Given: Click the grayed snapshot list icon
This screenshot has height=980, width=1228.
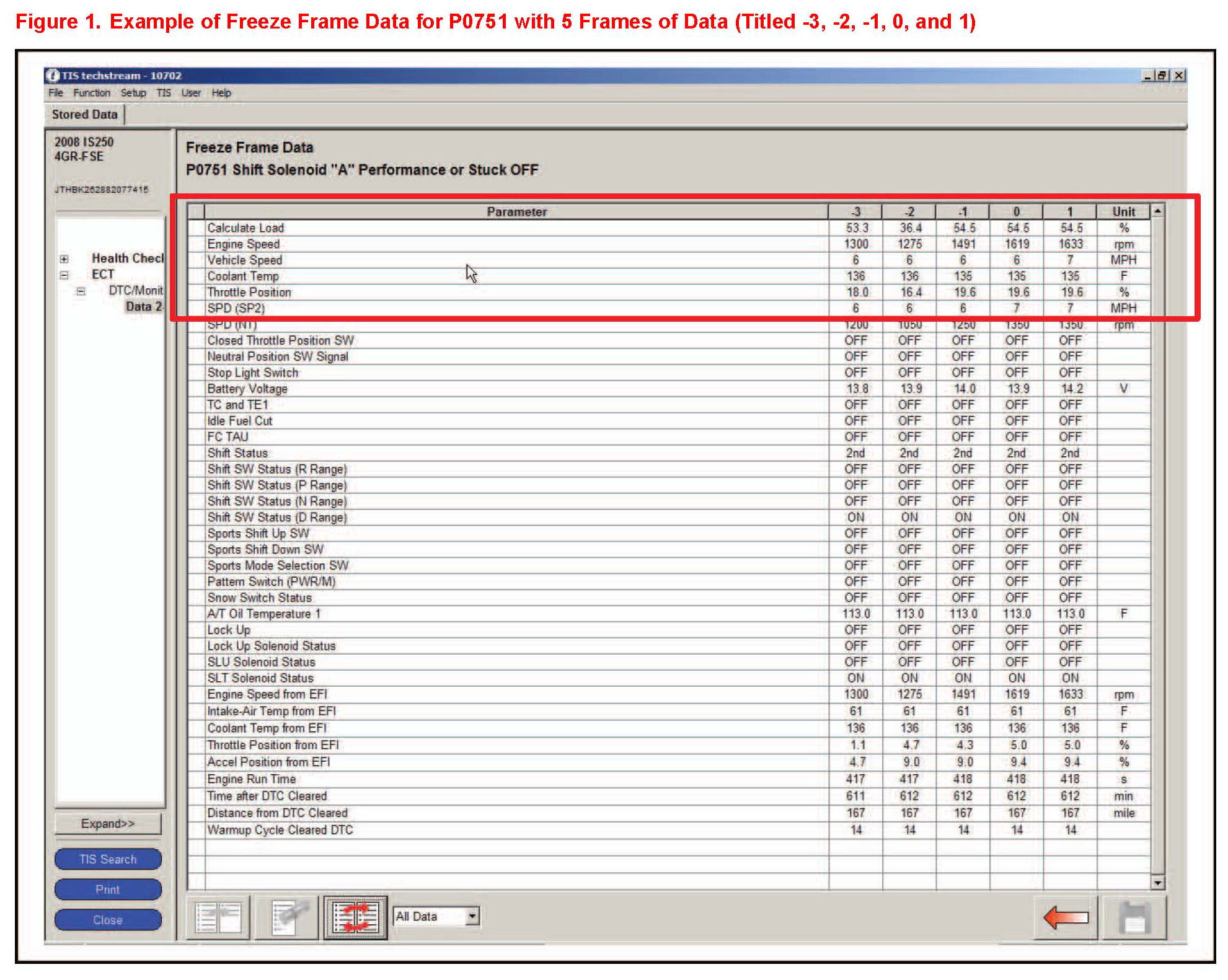Looking at the screenshot, I should pos(286,917).
